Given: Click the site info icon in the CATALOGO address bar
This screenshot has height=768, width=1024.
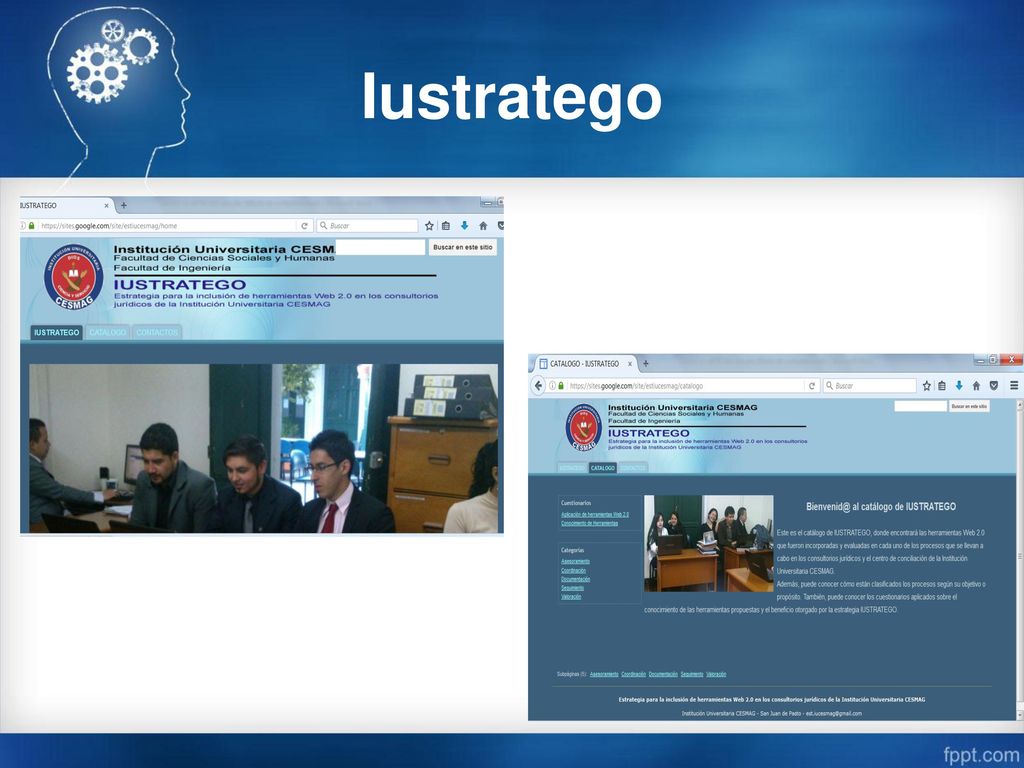Looking at the screenshot, I should pos(552,386).
